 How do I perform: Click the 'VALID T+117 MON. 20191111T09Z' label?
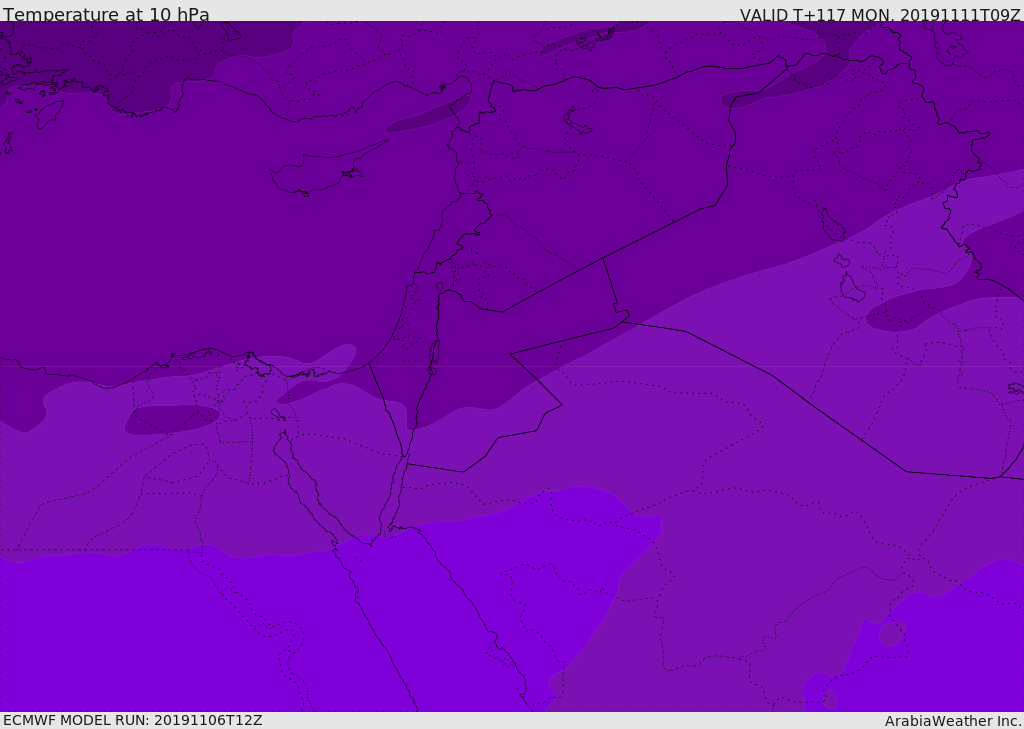point(880,15)
